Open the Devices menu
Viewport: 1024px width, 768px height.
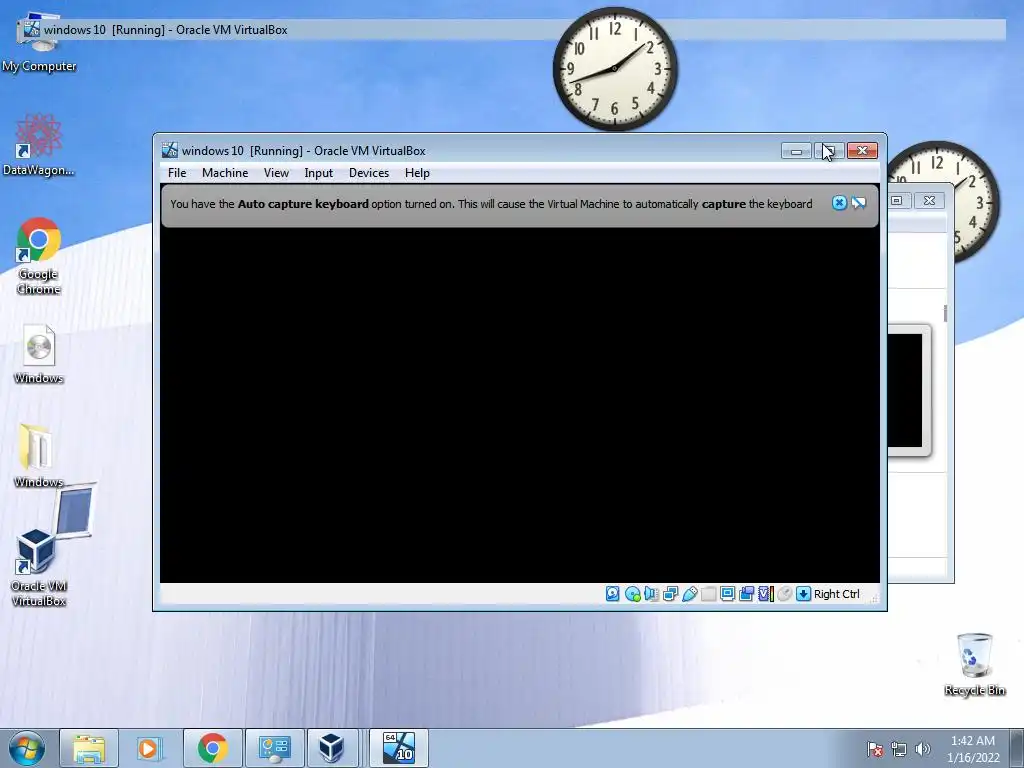369,173
